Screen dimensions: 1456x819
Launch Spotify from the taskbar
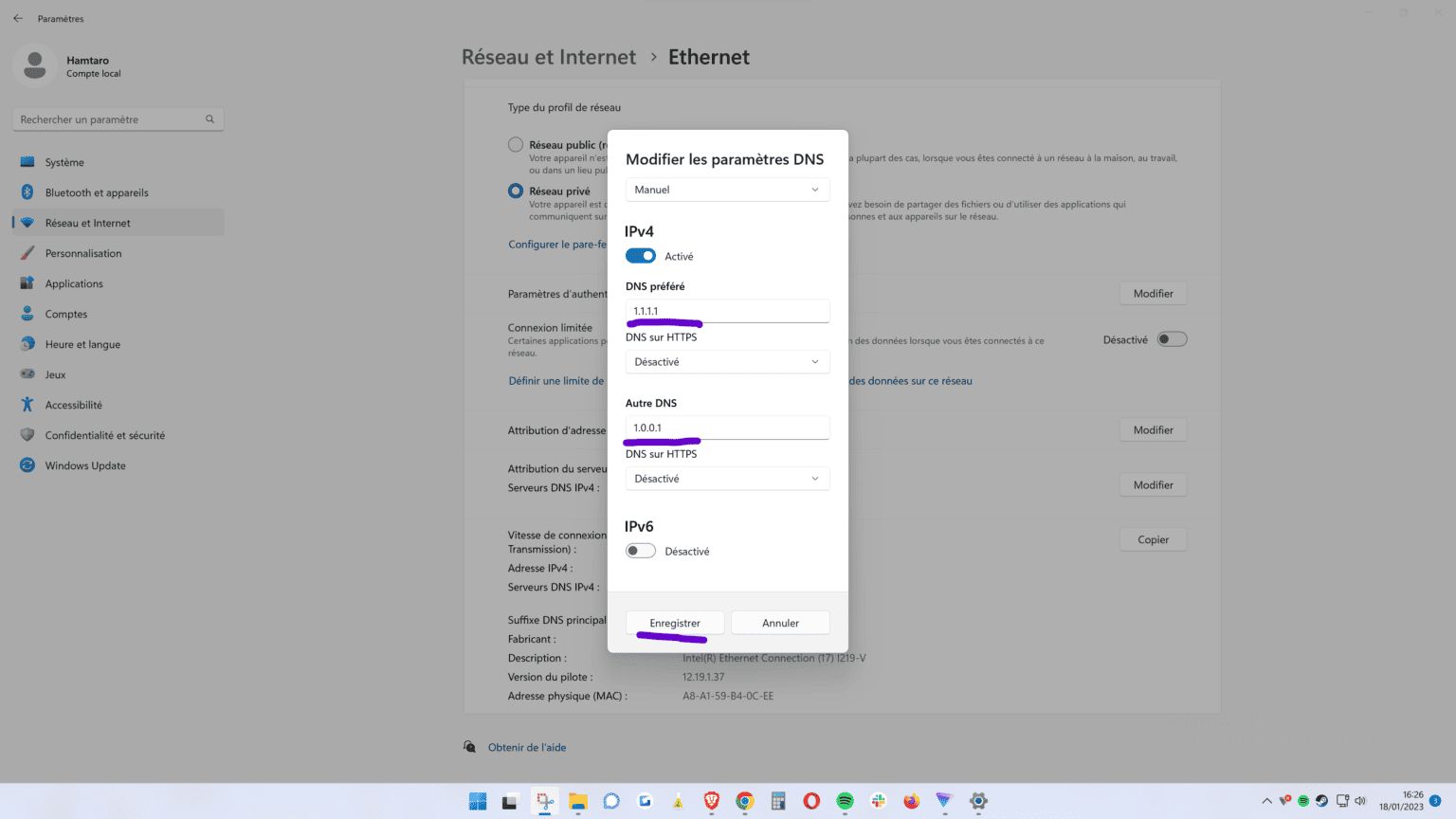844,801
